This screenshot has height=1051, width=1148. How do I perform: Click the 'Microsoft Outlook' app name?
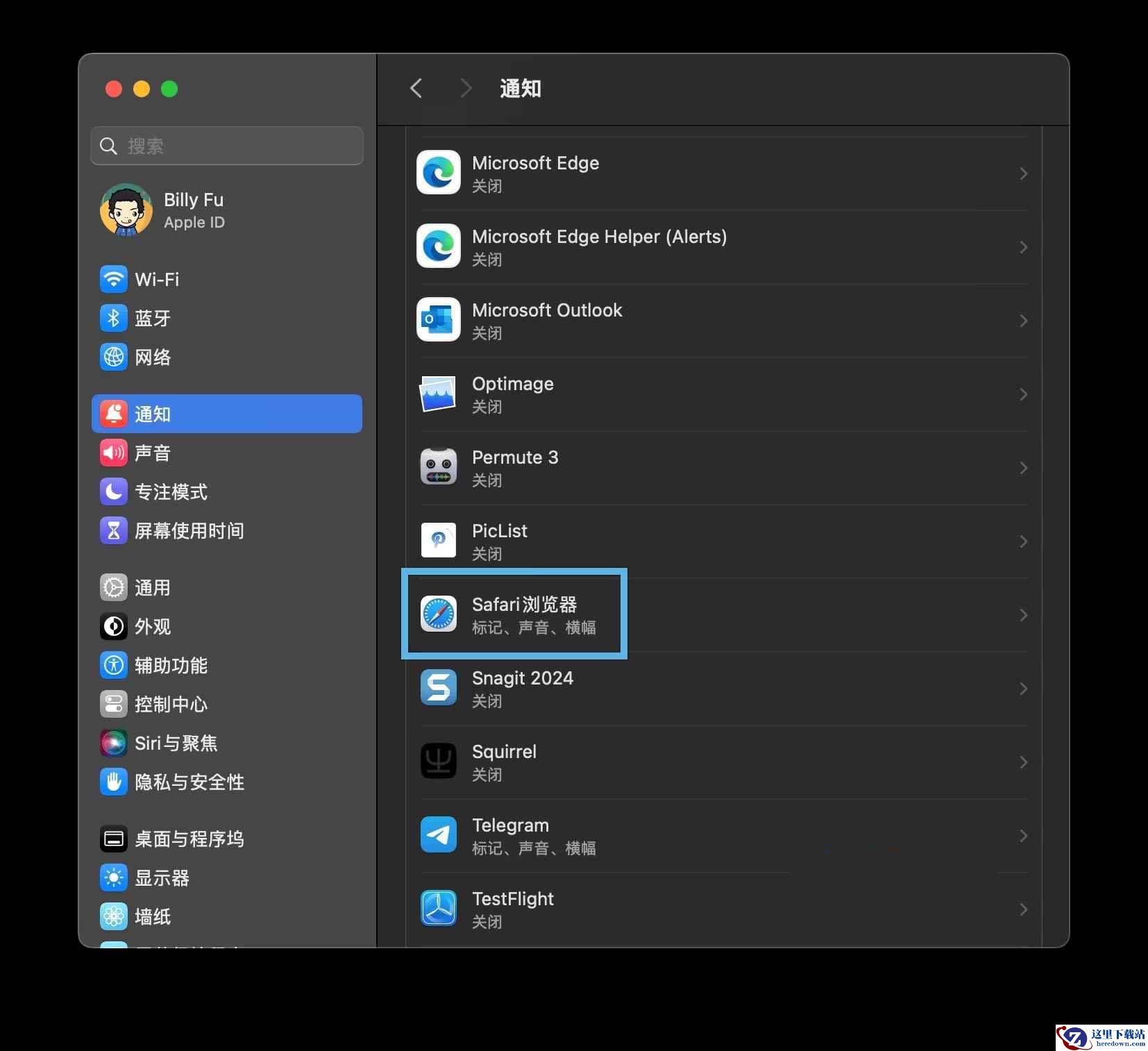(x=547, y=310)
